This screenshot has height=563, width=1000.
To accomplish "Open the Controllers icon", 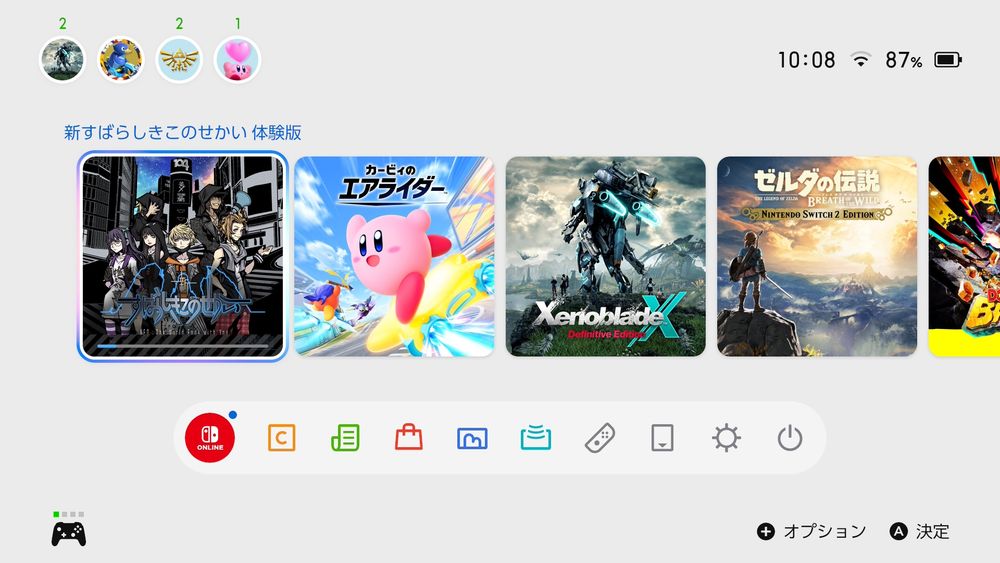I will point(599,438).
